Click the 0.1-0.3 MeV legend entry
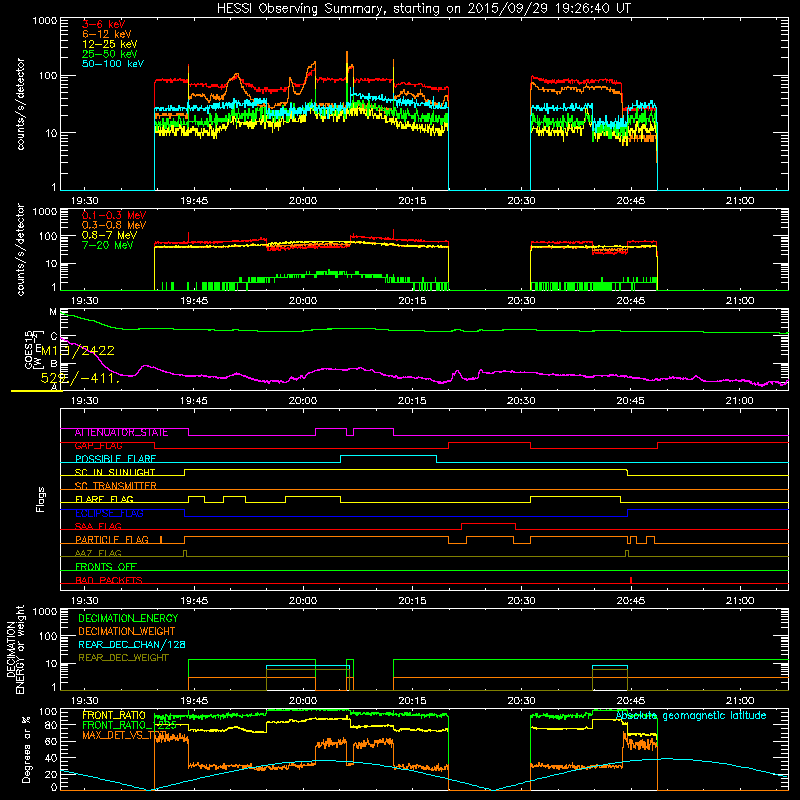 pyautogui.click(x=114, y=215)
